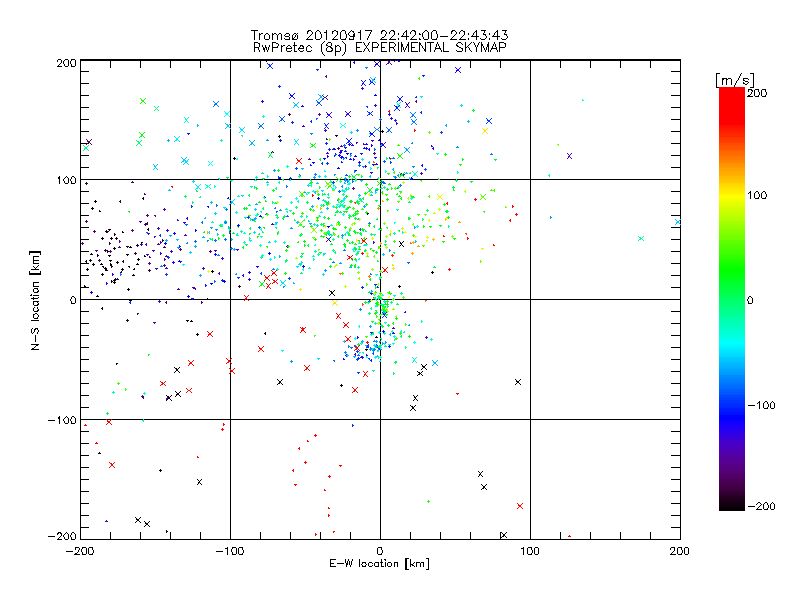800x600 pixels.
Task: Click x-axis tick label '0'
Action: coord(380,551)
